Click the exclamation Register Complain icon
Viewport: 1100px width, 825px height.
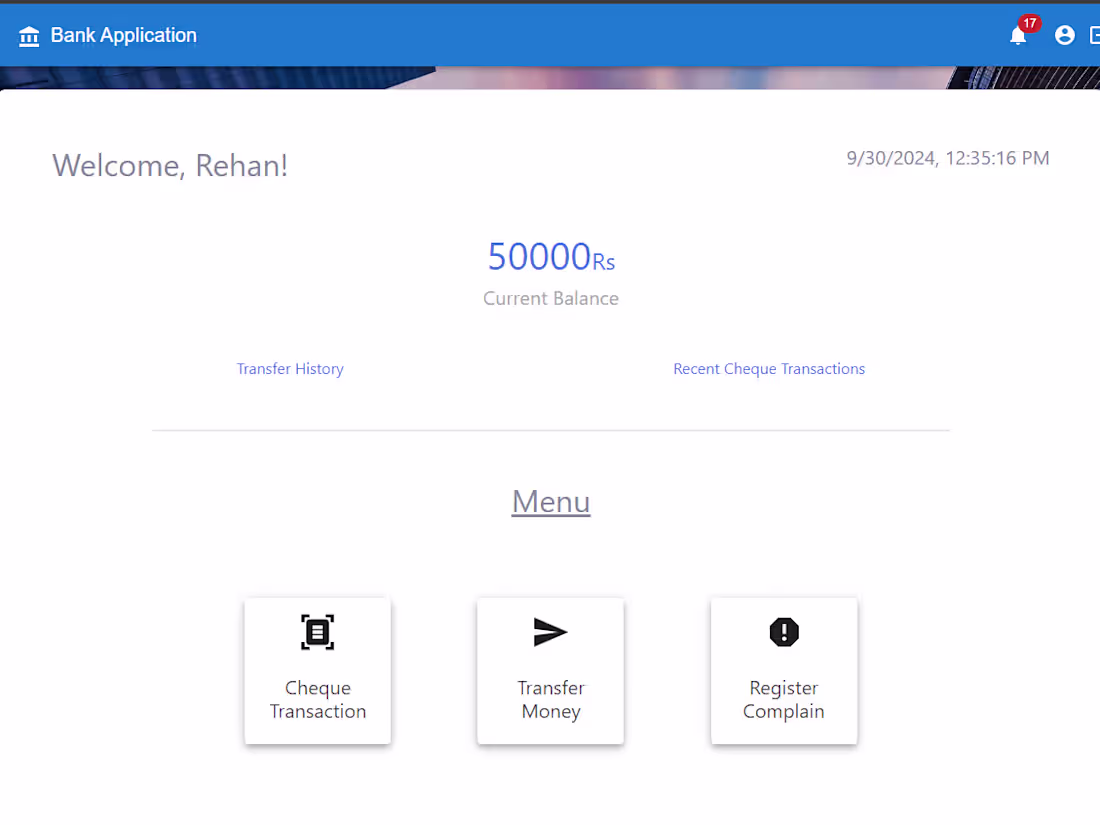pos(783,631)
